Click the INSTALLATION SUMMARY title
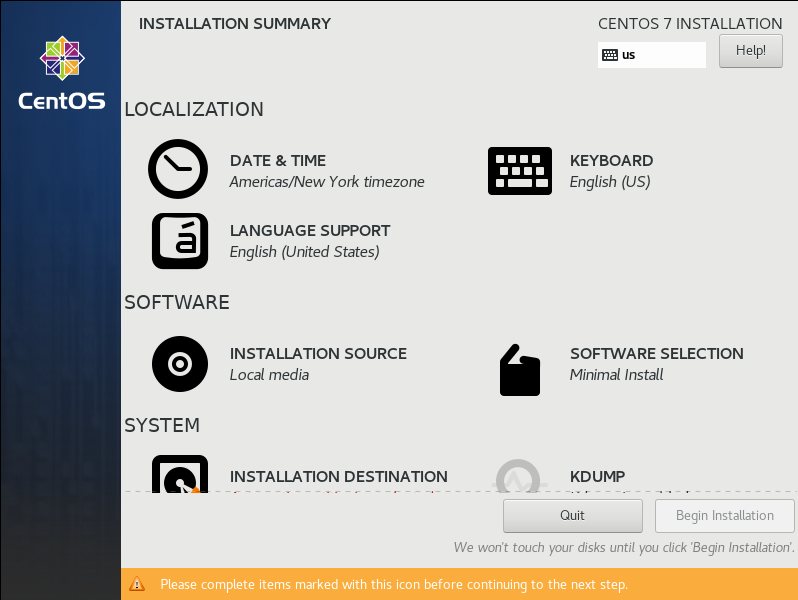 [x=235, y=24]
